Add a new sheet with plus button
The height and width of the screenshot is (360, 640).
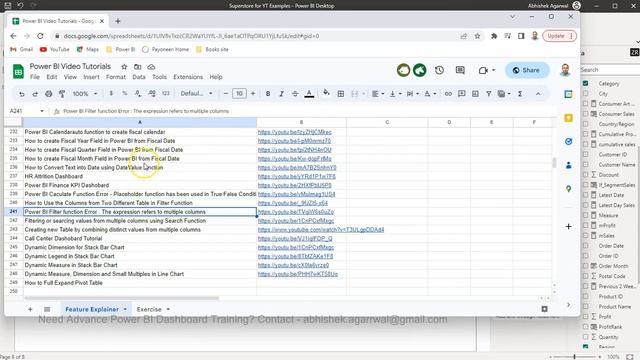(x=30, y=309)
